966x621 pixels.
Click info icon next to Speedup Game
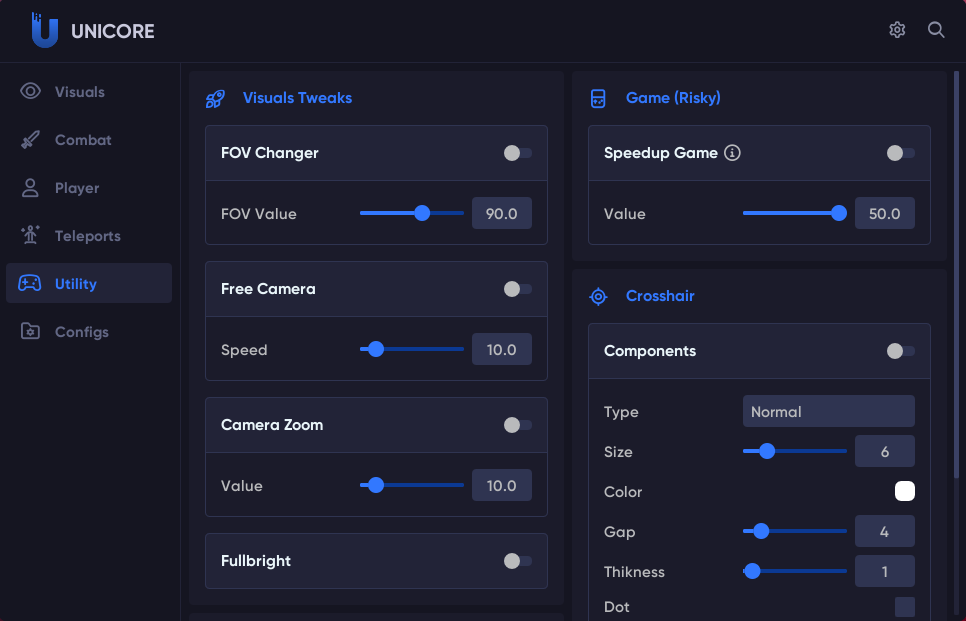click(732, 153)
